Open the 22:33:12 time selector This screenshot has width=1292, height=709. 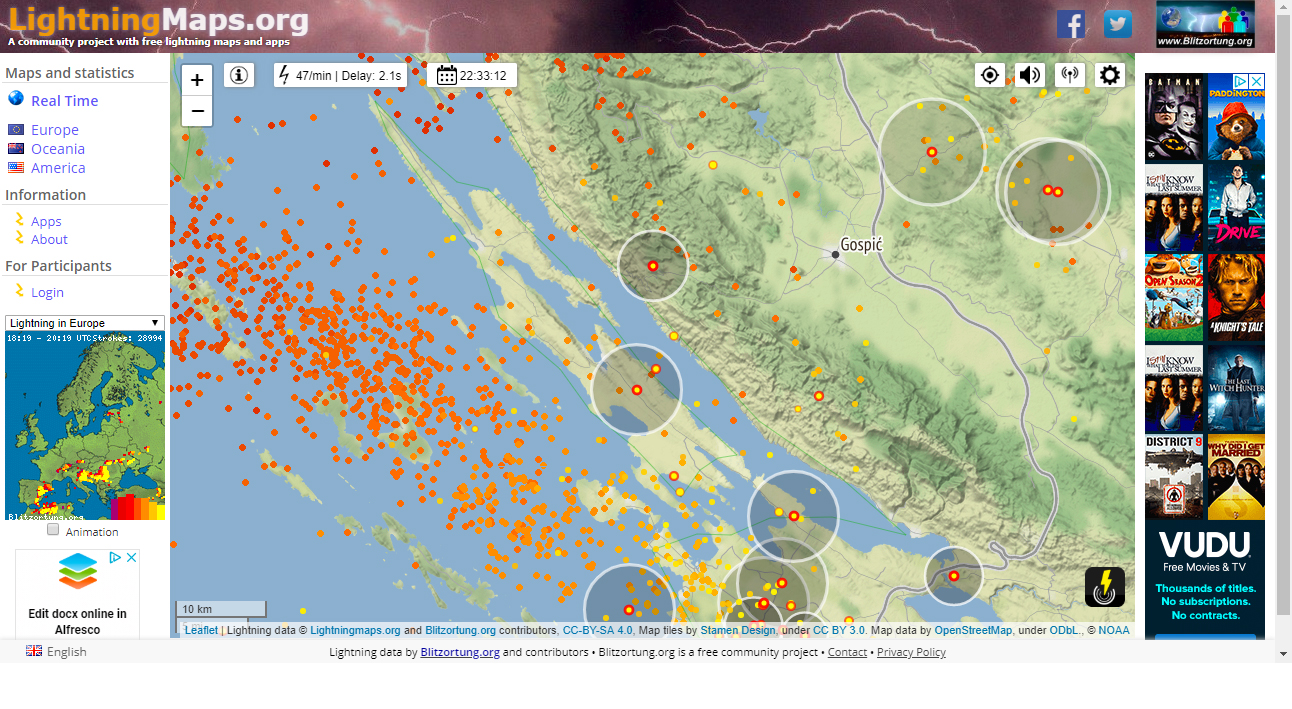pos(472,75)
